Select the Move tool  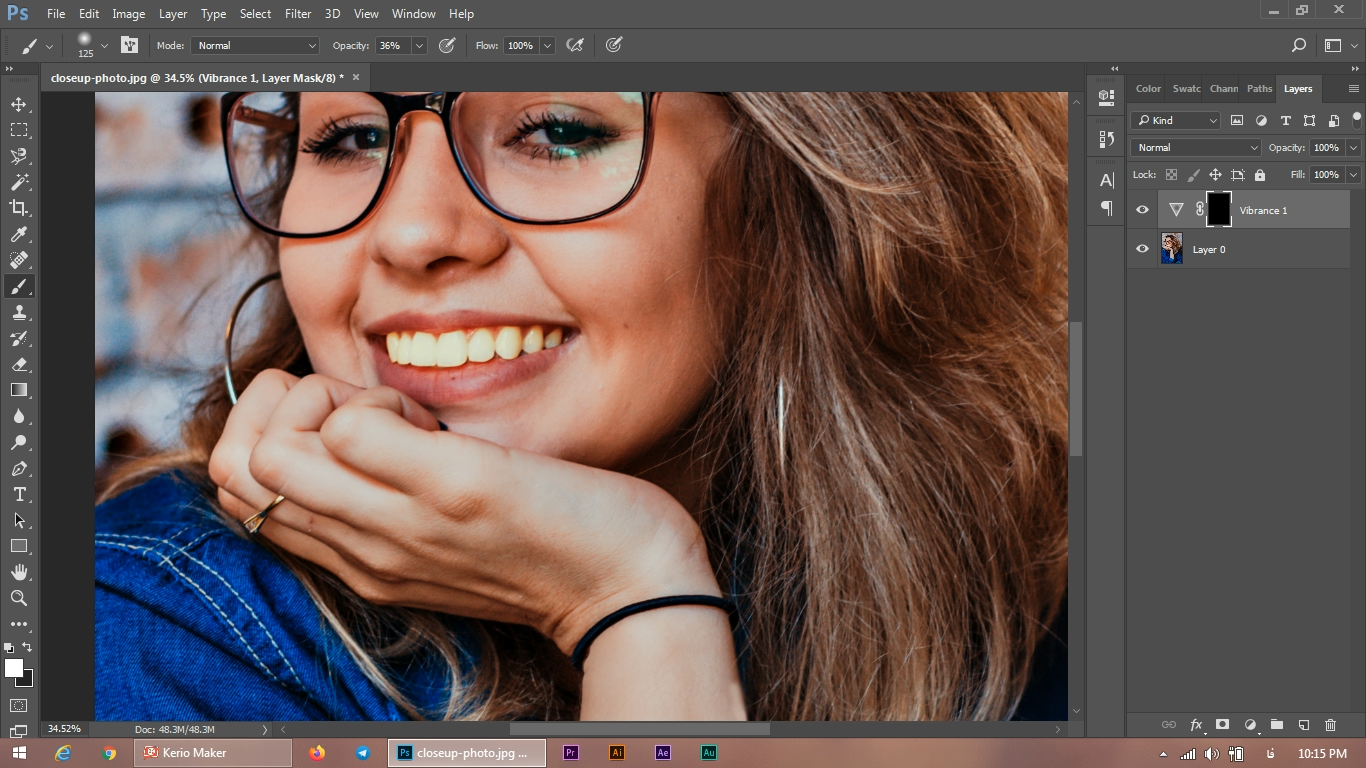point(19,104)
